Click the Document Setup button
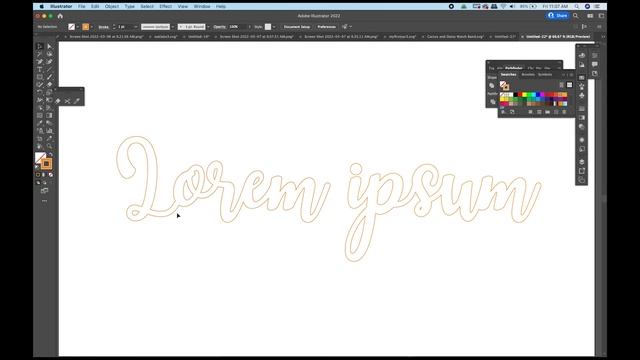Viewport: 640px width, 360px height. pyautogui.click(x=297, y=27)
